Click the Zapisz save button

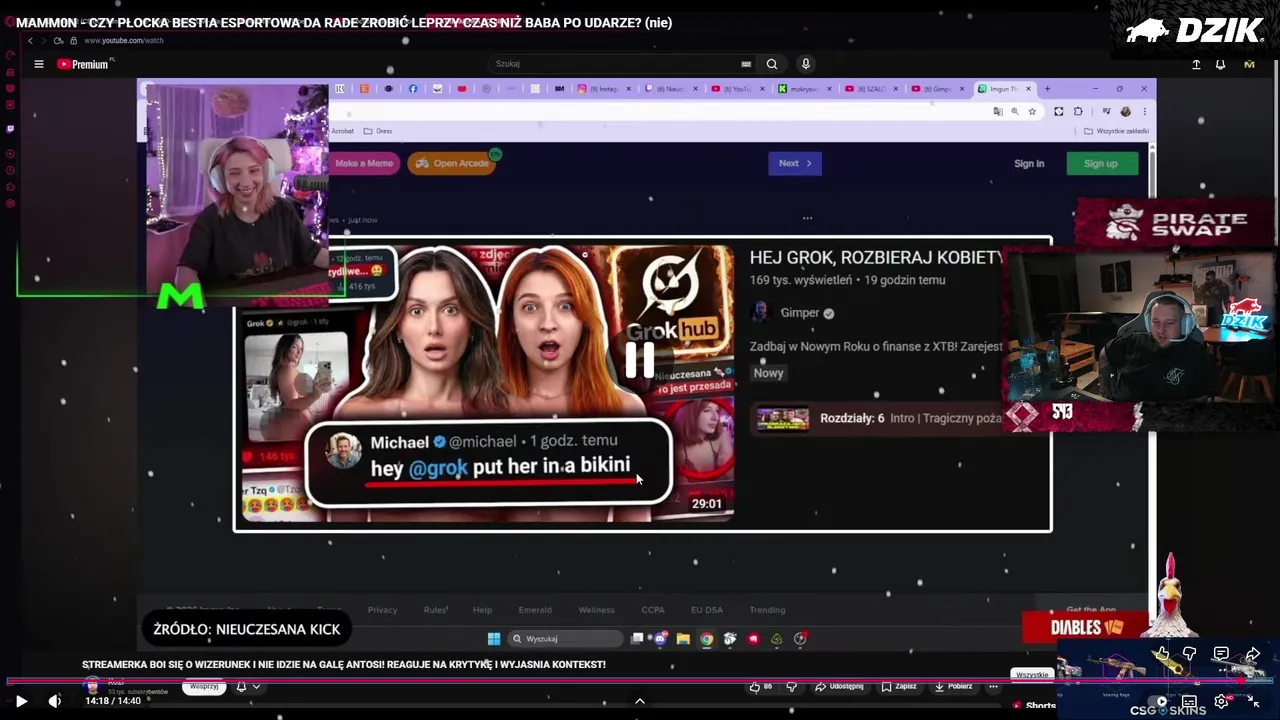(x=900, y=687)
